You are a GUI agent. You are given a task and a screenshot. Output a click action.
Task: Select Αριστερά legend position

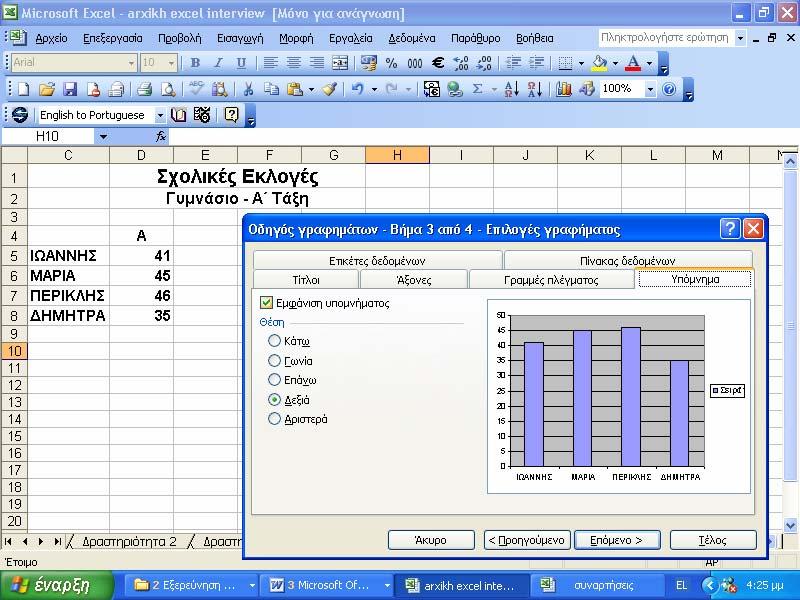pyautogui.click(x=274, y=419)
